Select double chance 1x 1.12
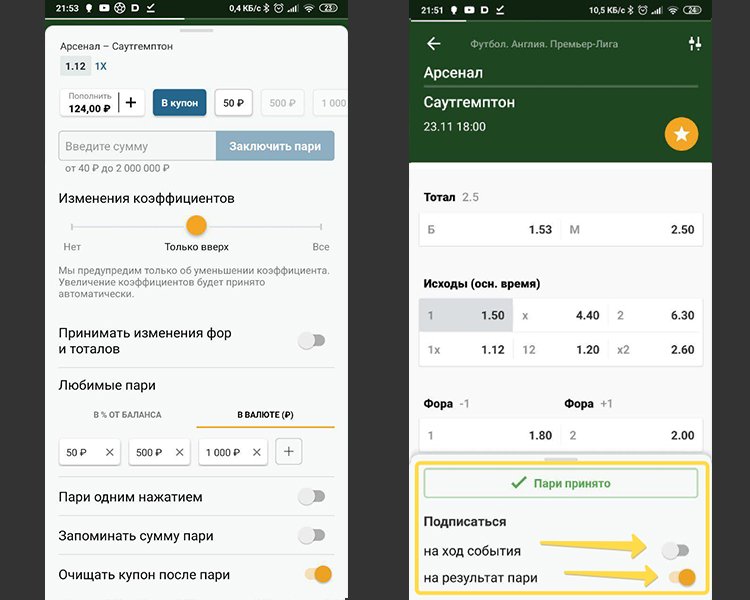Screen dimensions: 750x600 [x=466, y=350]
